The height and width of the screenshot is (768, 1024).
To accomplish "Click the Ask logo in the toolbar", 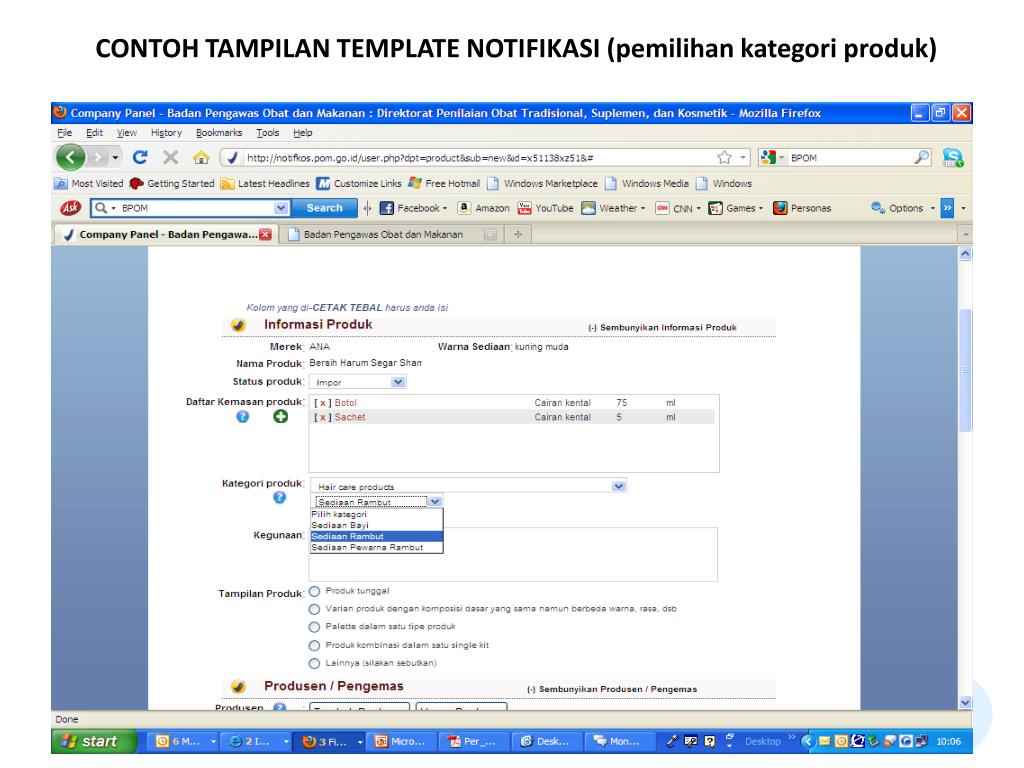I will [x=70, y=208].
